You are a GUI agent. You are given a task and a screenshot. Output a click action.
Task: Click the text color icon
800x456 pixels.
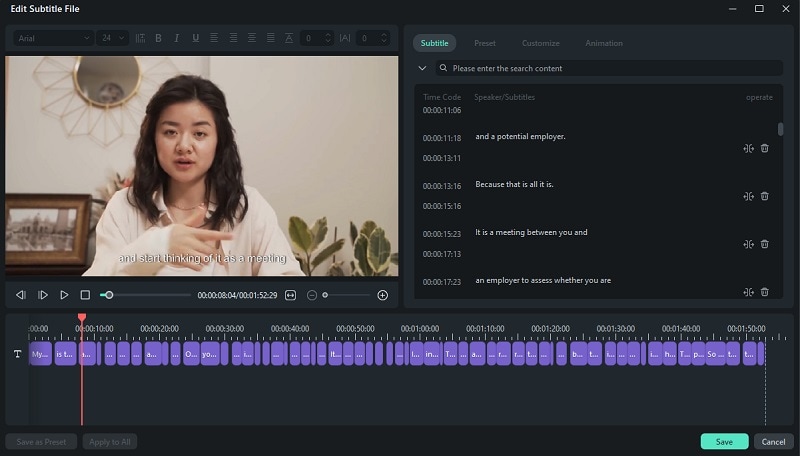point(289,38)
